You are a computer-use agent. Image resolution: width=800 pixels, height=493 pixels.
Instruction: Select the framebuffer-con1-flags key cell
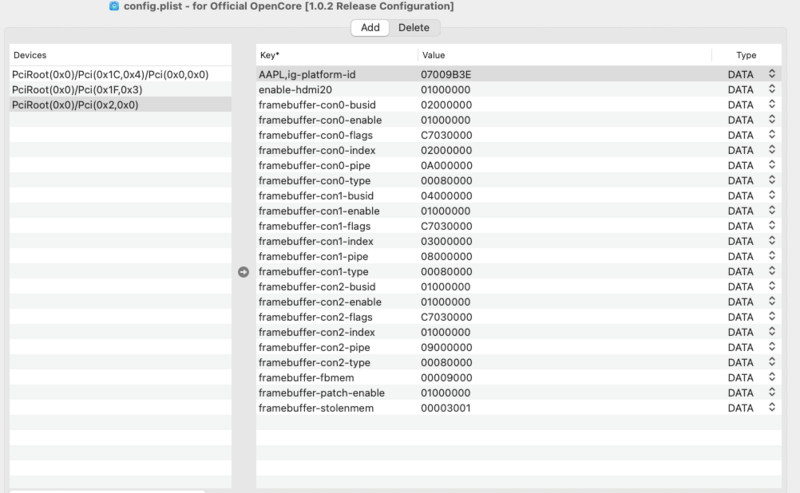click(315, 226)
